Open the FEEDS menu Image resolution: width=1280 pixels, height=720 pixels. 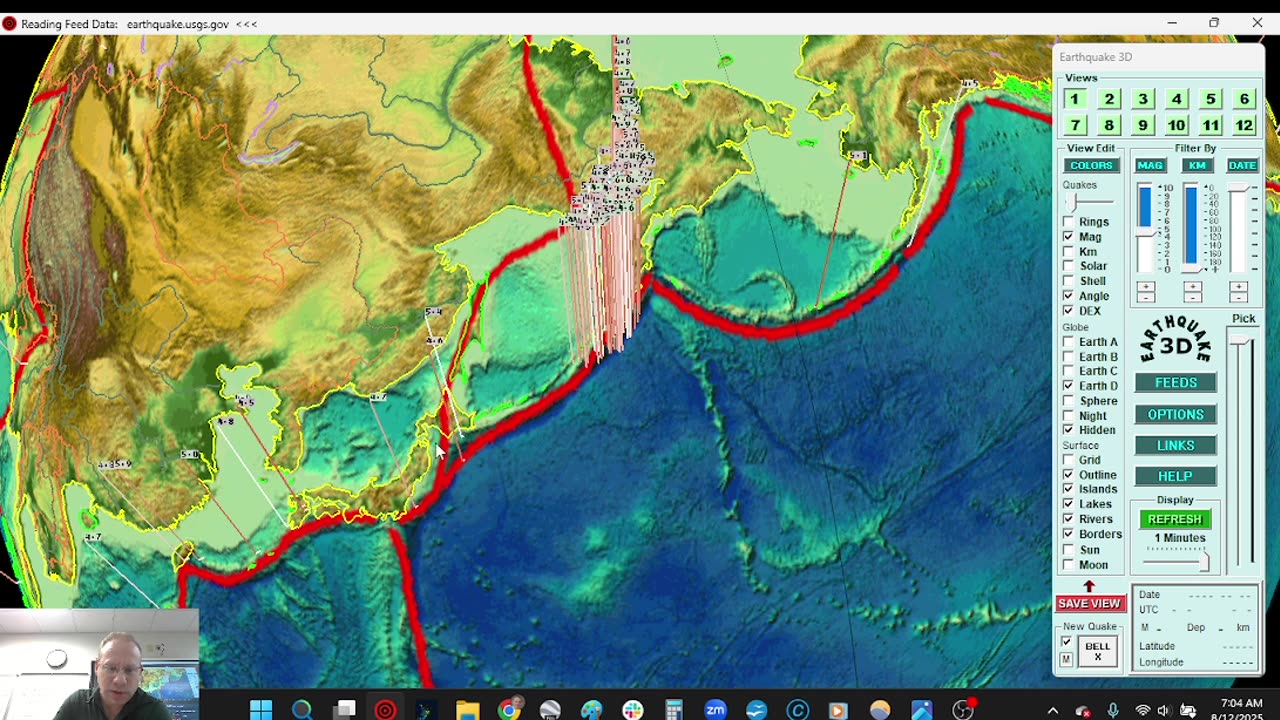tap(1176, 383)
